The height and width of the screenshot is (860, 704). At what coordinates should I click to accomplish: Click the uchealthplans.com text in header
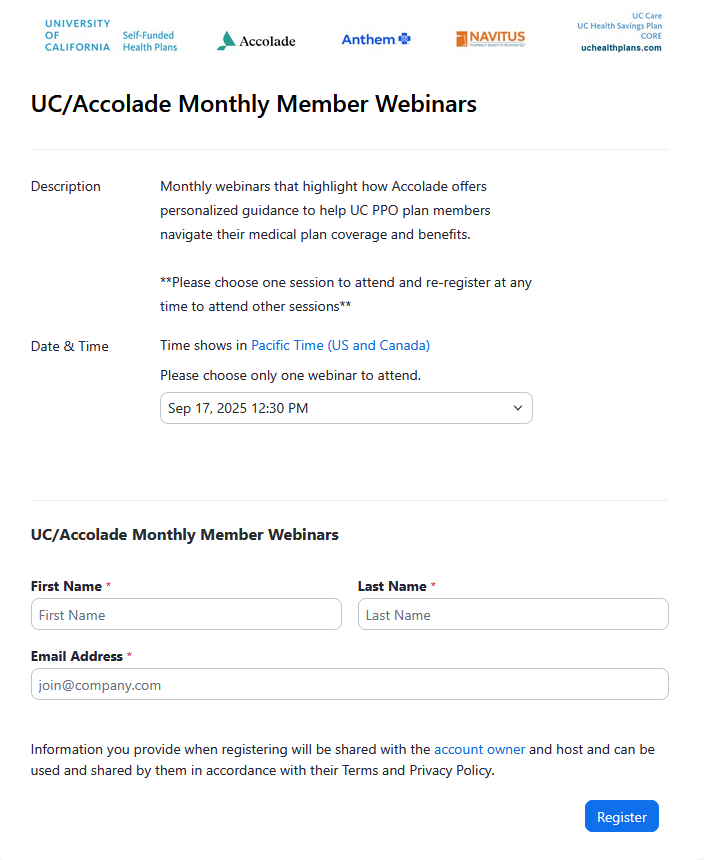coord(621,48)
